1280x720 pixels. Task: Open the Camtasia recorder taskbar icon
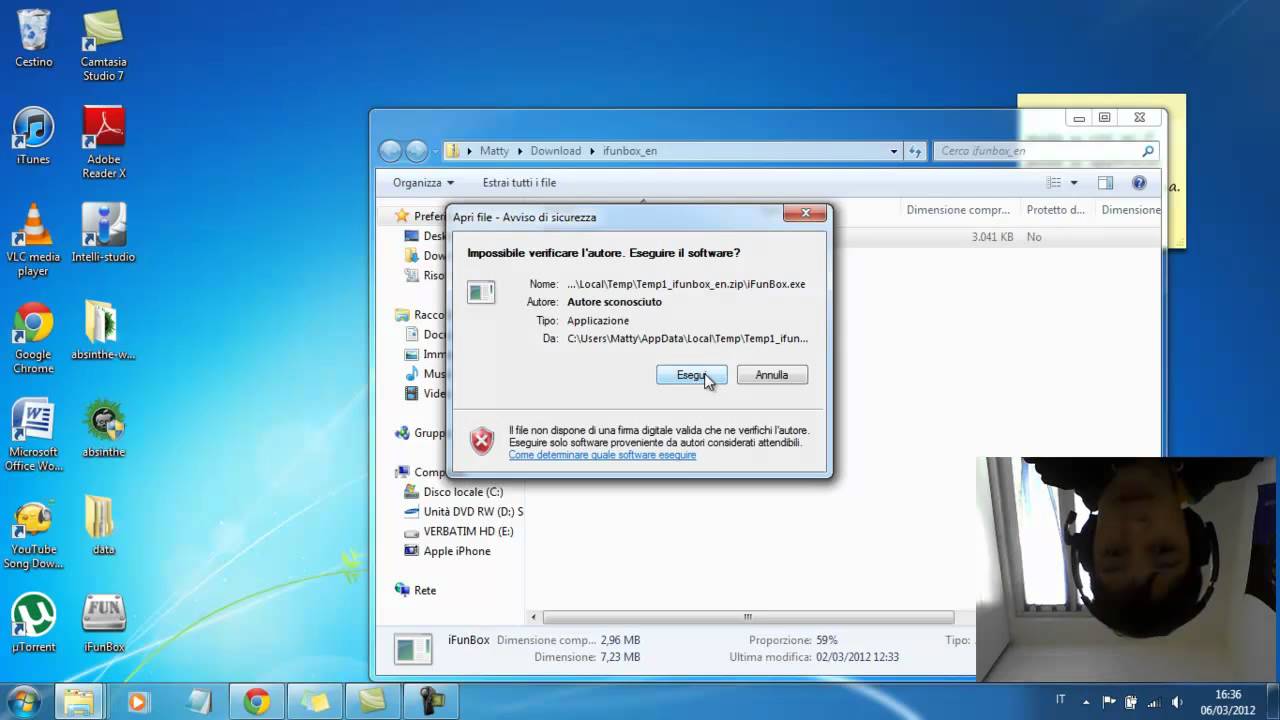pyautogui.click(x=432, y=702)
